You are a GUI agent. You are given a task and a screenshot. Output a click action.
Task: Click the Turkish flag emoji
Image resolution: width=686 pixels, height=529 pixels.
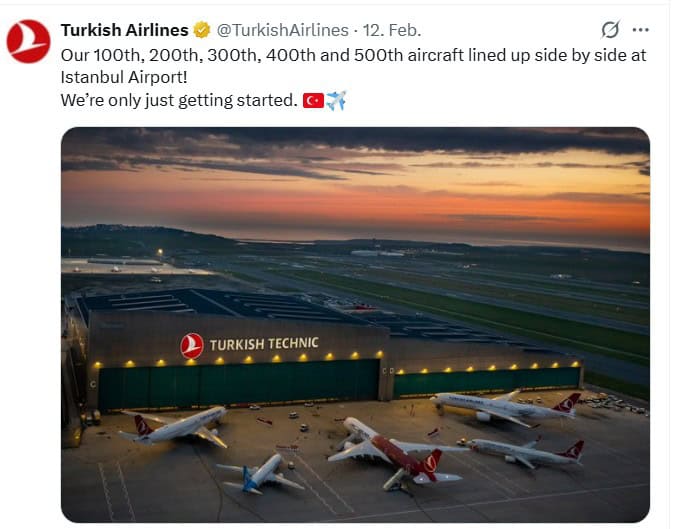313,101
